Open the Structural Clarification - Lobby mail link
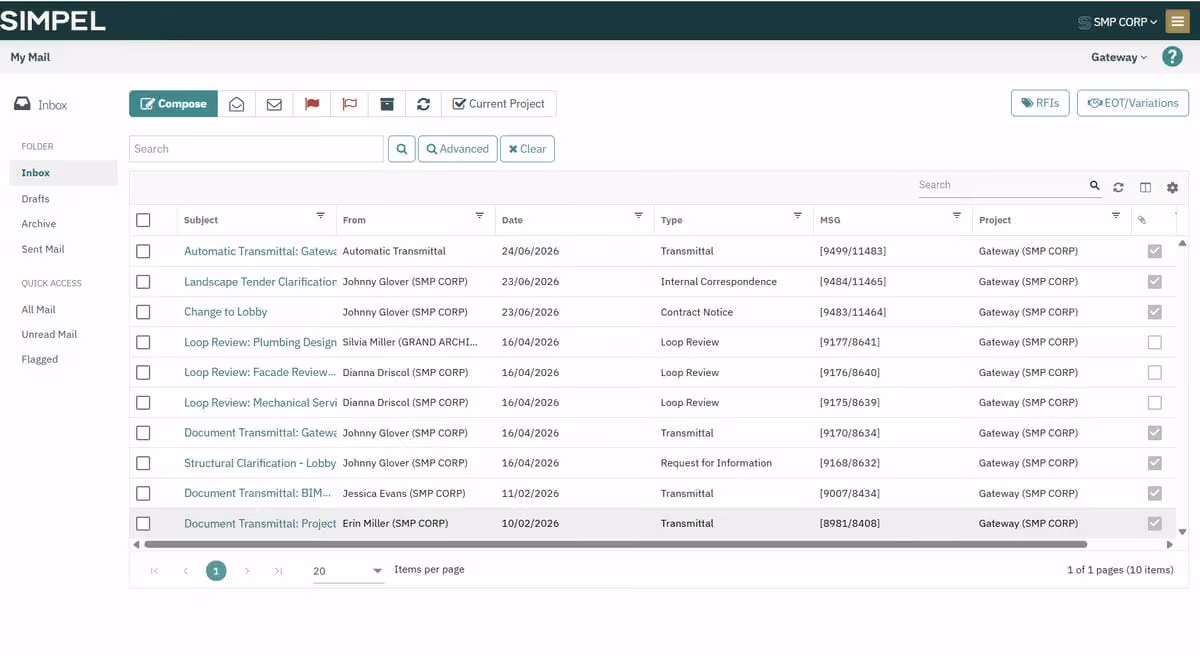 tap(260, 463)
